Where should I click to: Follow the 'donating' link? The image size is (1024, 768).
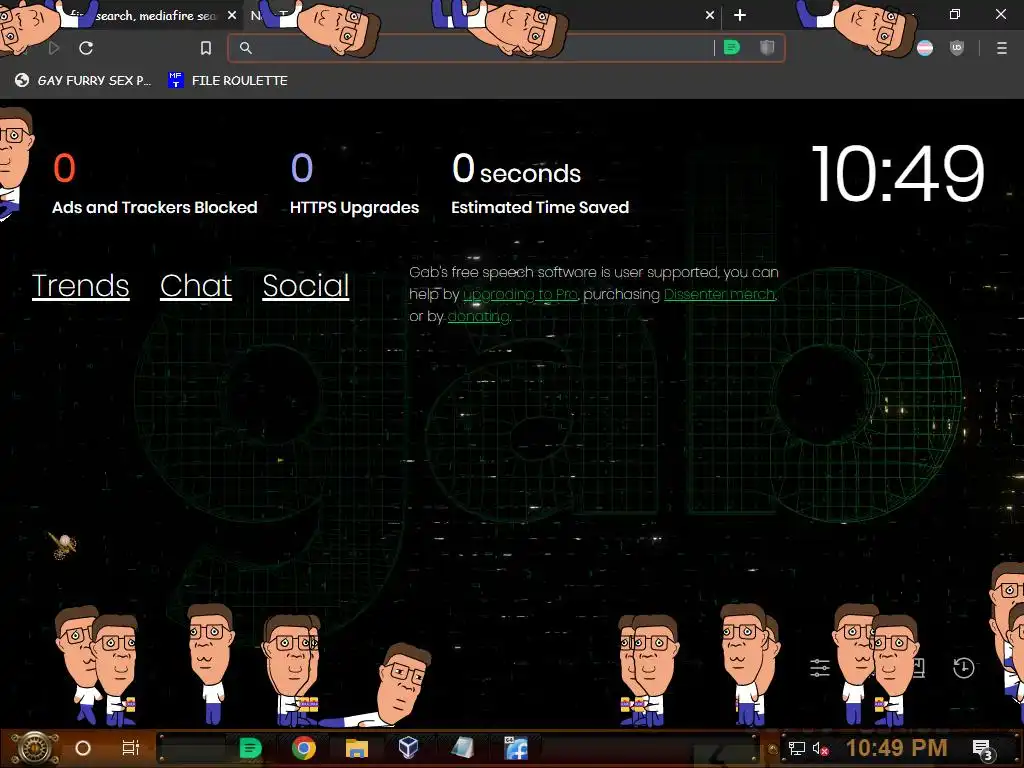(x=478, y=317)
